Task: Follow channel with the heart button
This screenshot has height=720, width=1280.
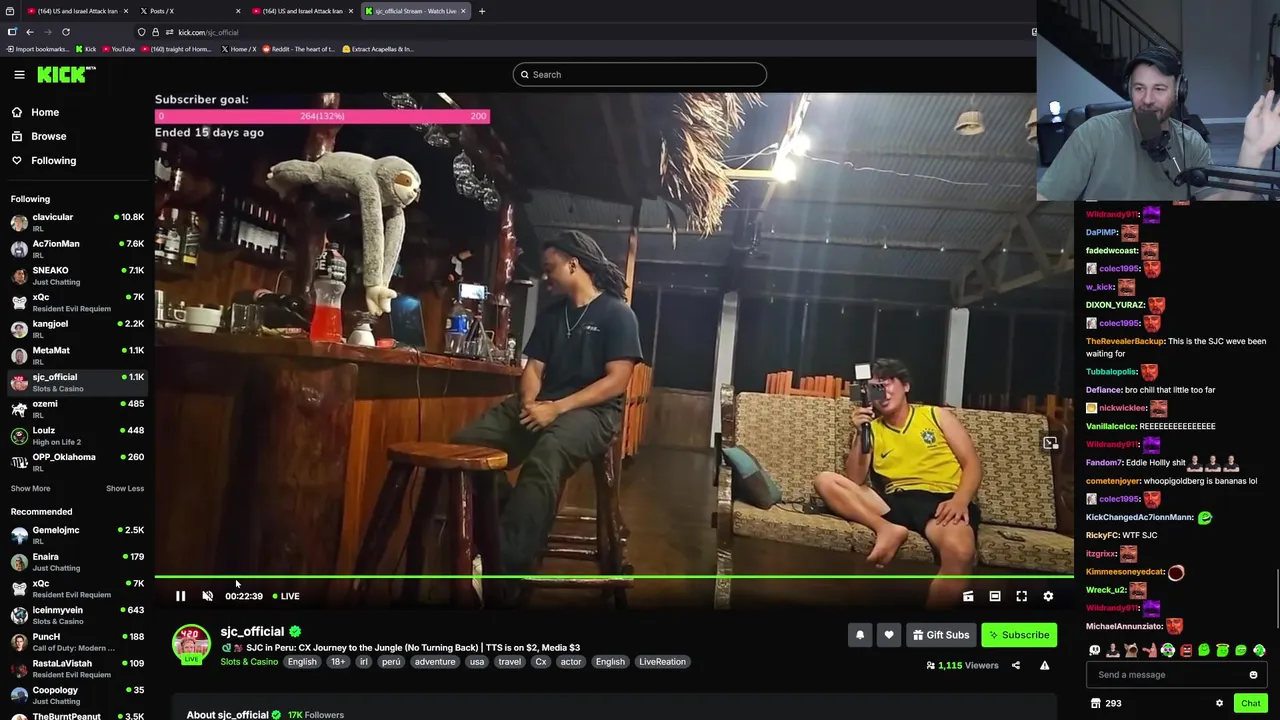Action: 889,635
